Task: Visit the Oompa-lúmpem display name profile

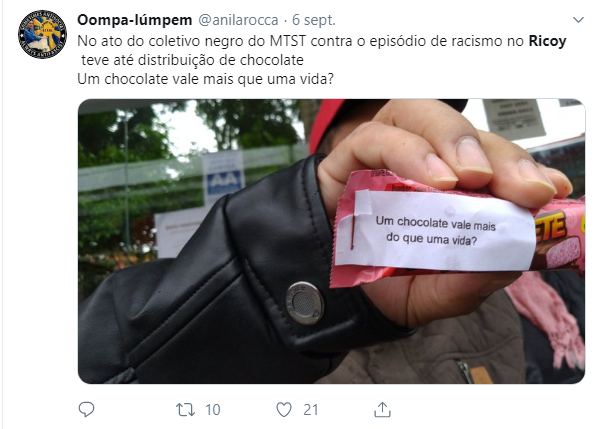Action: [134, 20]
